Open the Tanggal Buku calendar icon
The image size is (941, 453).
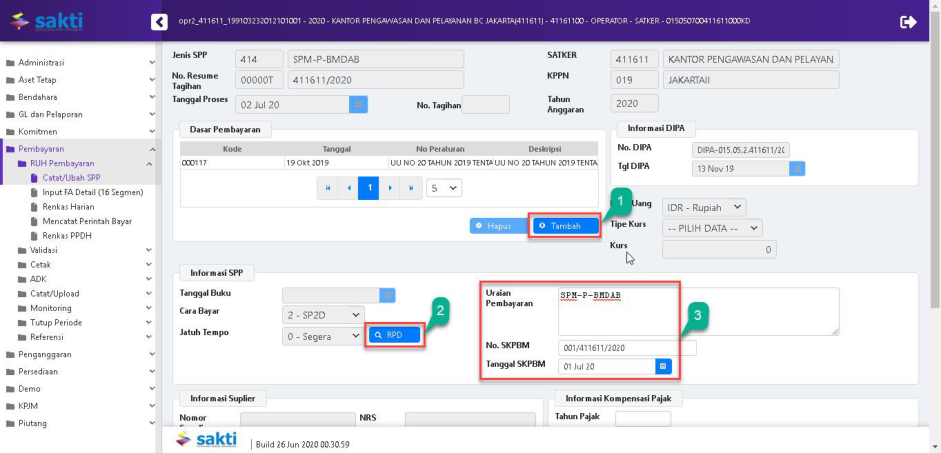tap(388, 295)
